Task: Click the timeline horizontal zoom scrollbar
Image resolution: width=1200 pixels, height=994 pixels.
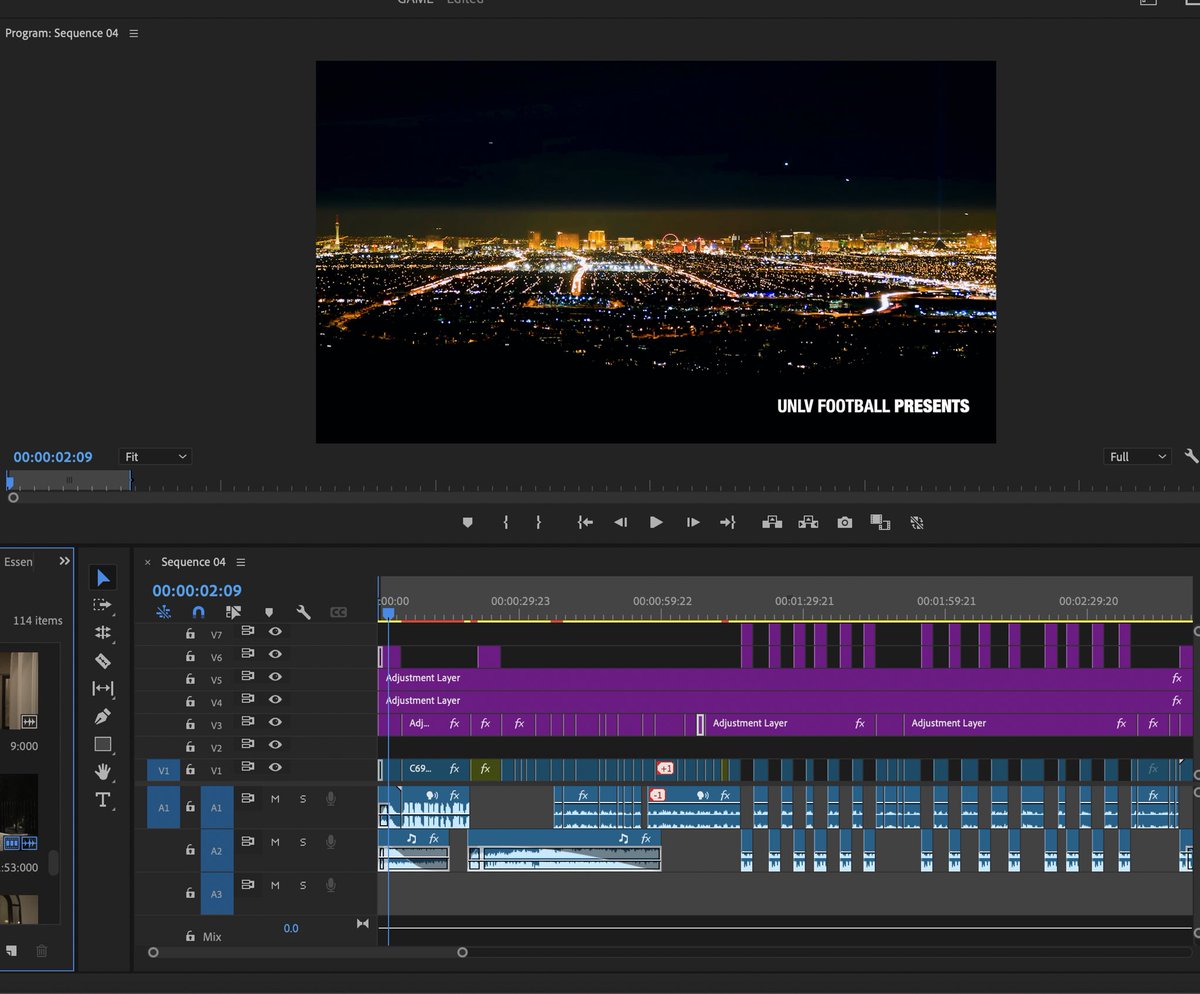Action: [x=308, y=952]
